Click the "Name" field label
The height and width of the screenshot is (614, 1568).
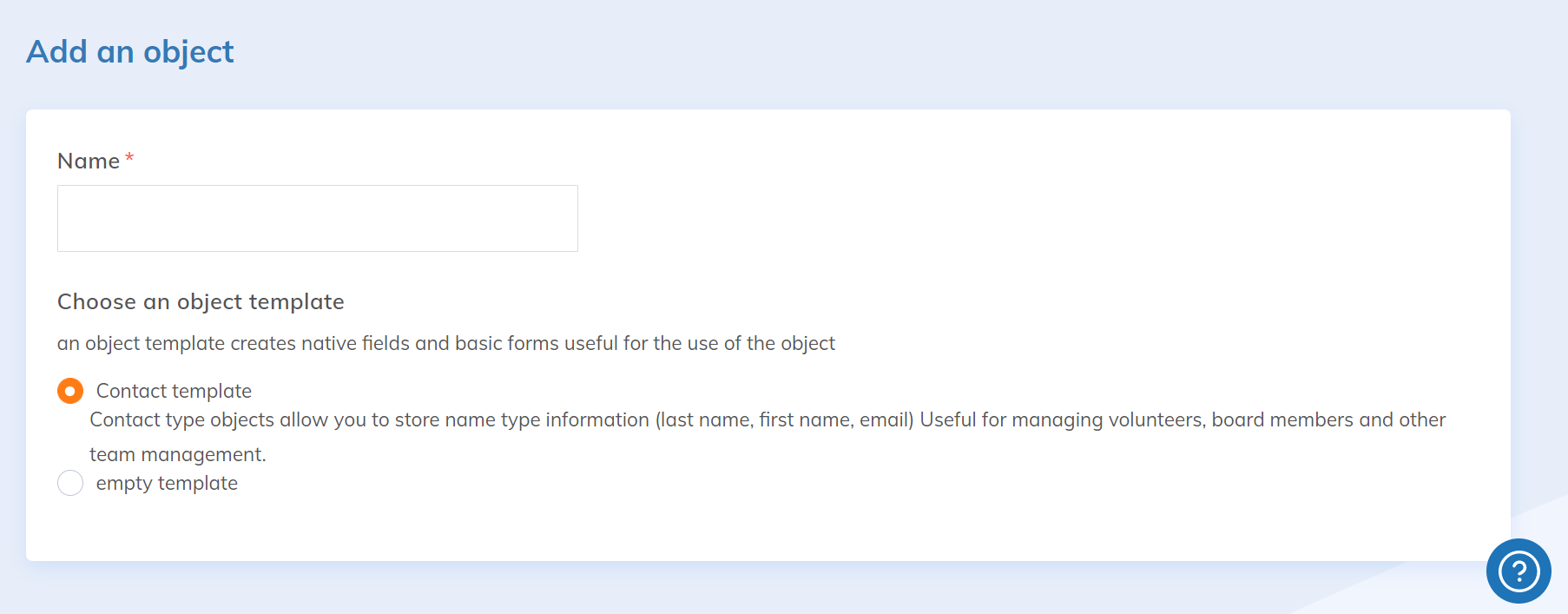click(89, 161)
